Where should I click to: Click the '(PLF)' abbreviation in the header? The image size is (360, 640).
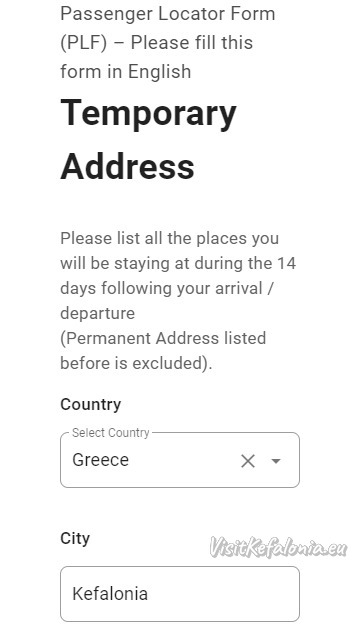pyautogui.click(x=84, y=43)
